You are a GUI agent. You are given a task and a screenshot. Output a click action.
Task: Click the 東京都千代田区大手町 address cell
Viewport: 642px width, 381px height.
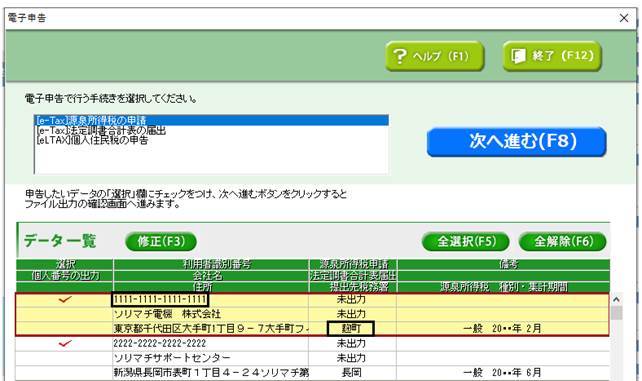[210, 328]
